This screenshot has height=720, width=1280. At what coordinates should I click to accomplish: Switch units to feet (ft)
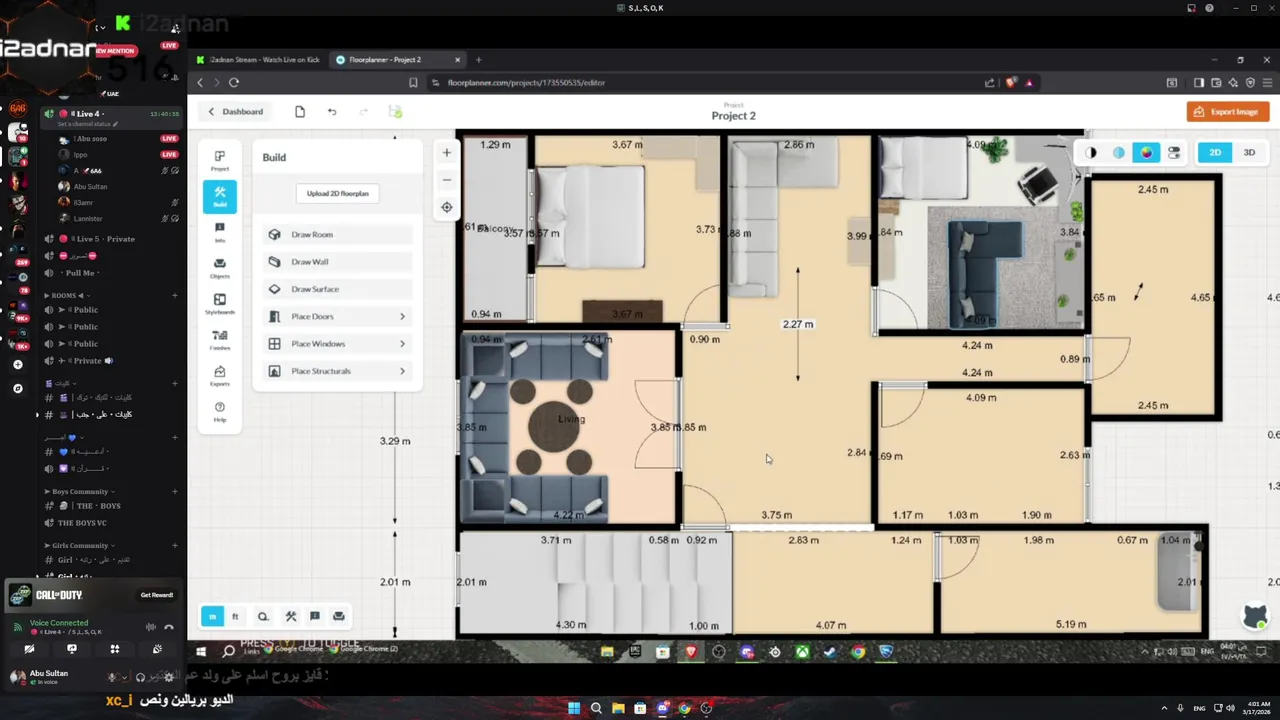tap(235, 617)
